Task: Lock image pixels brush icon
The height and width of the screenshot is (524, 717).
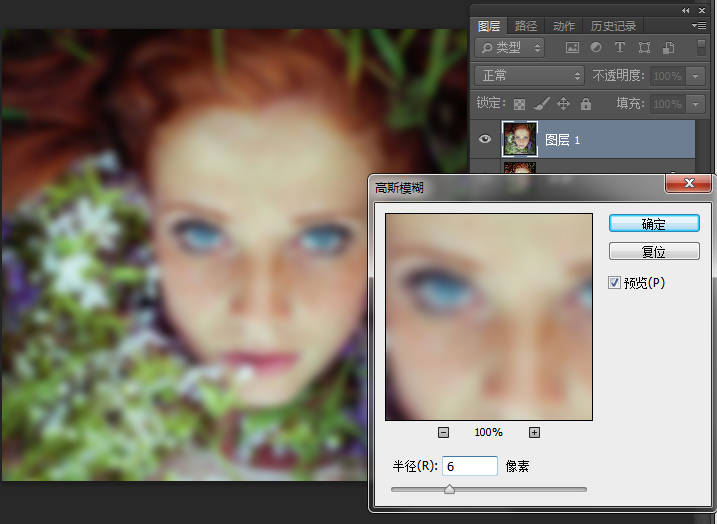Action: tap(541, 104)
